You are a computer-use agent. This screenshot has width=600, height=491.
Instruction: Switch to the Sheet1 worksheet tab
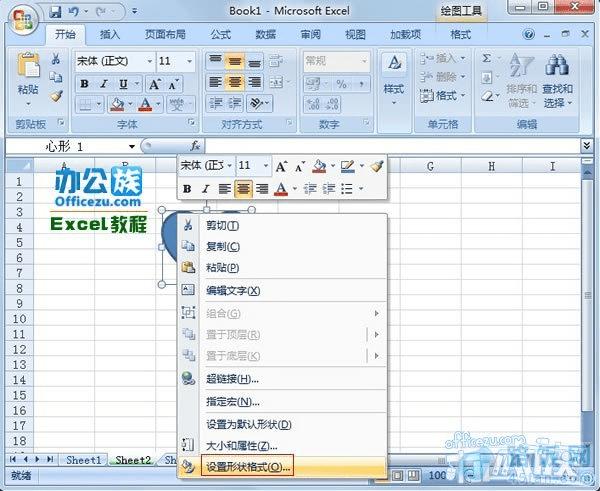[x=84, y=460]
